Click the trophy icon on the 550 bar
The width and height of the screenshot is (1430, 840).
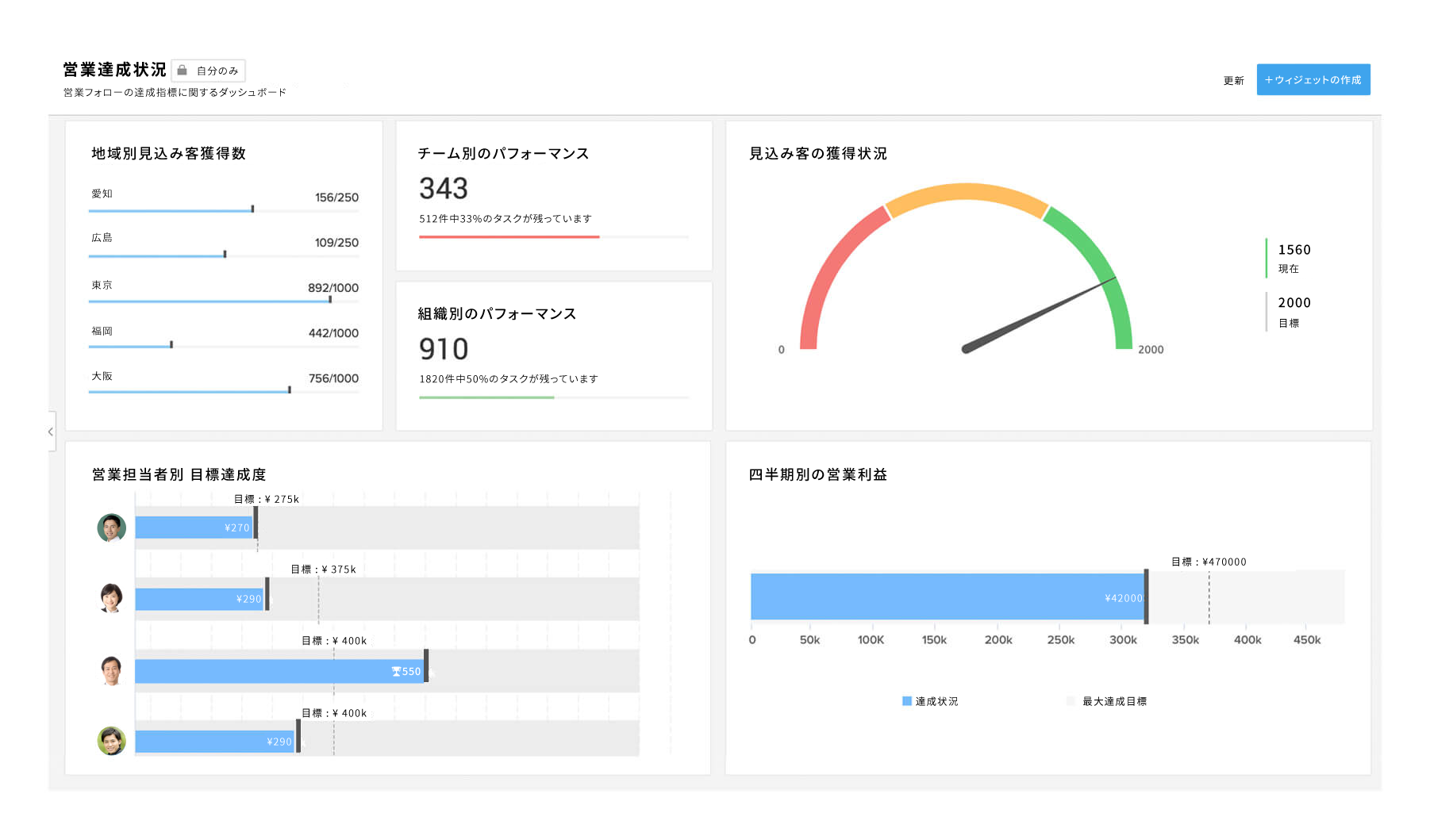click(396, 672)
